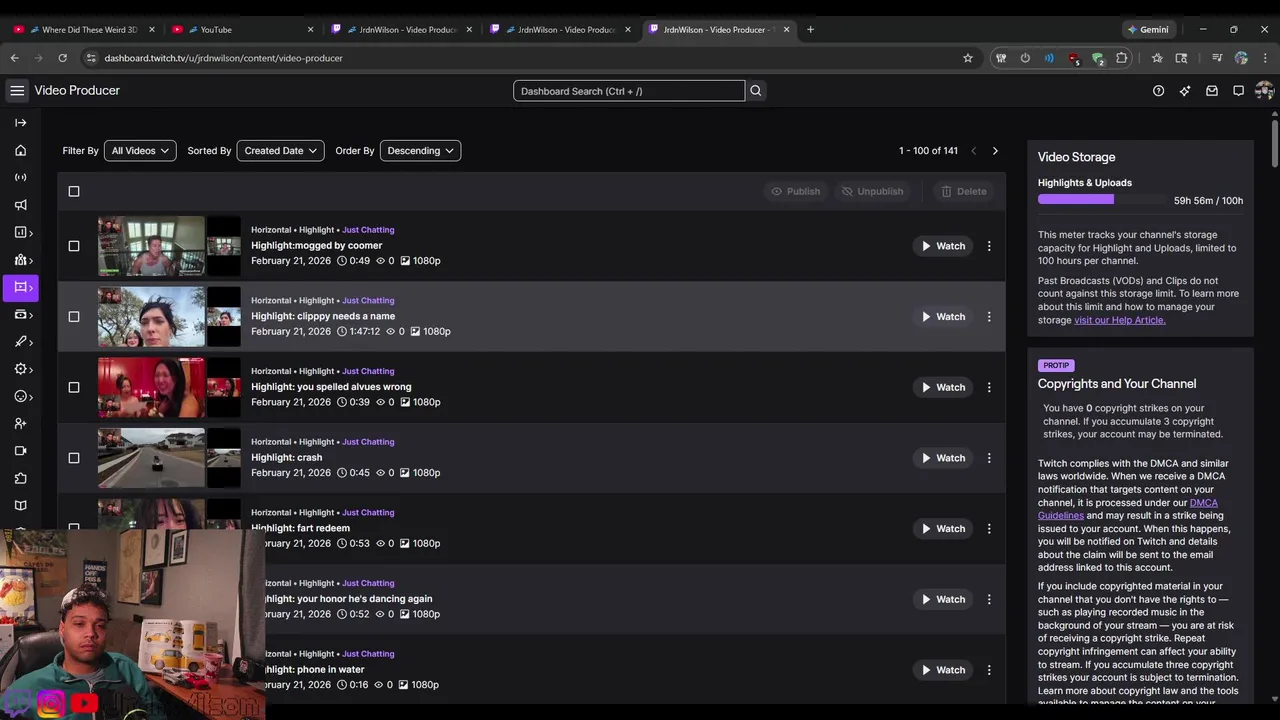Click the power-button extension icon
The image size is (1280, 720).
point(1025,58)
